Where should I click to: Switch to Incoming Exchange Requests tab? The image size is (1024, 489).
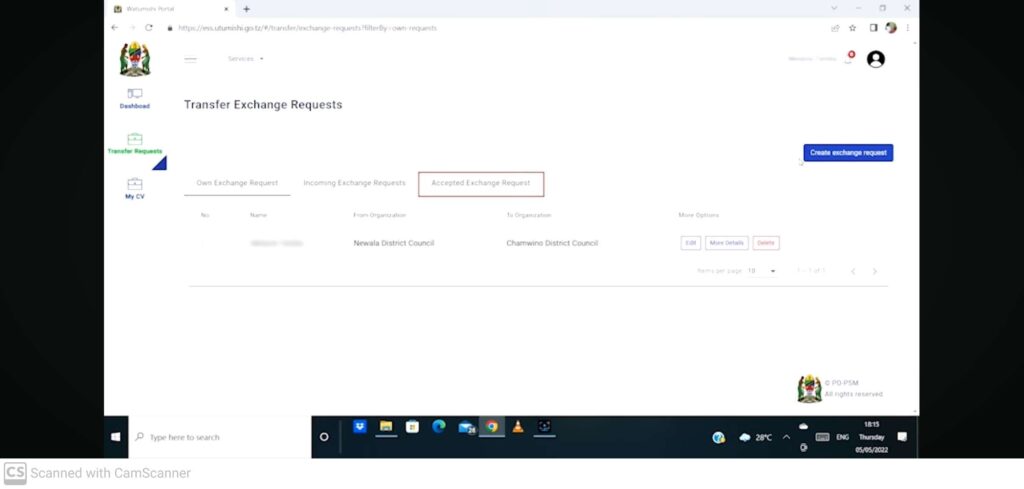[x=354, y=184]
